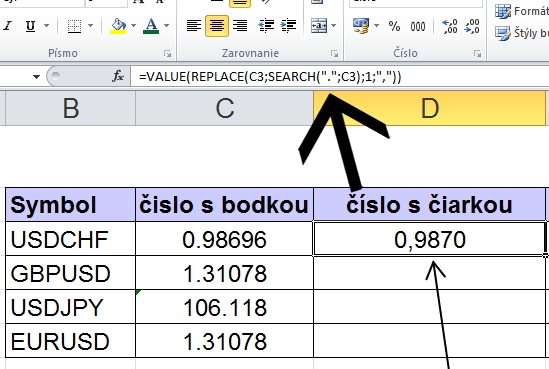Screen dimensions: 549x369
Task: Click the insert function fx button
Action: pos(118,76)
